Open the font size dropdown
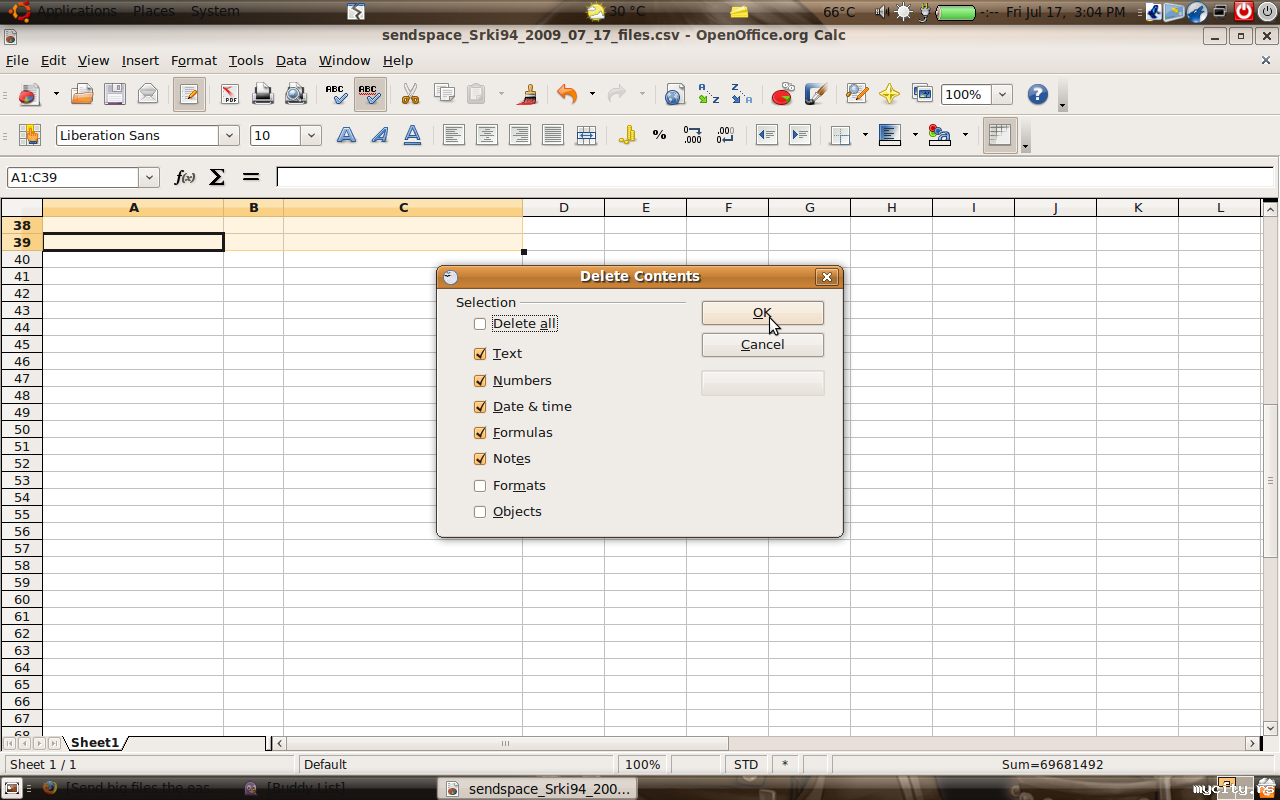This screenshot has height=800, width=1280. [x=311, y=136]
